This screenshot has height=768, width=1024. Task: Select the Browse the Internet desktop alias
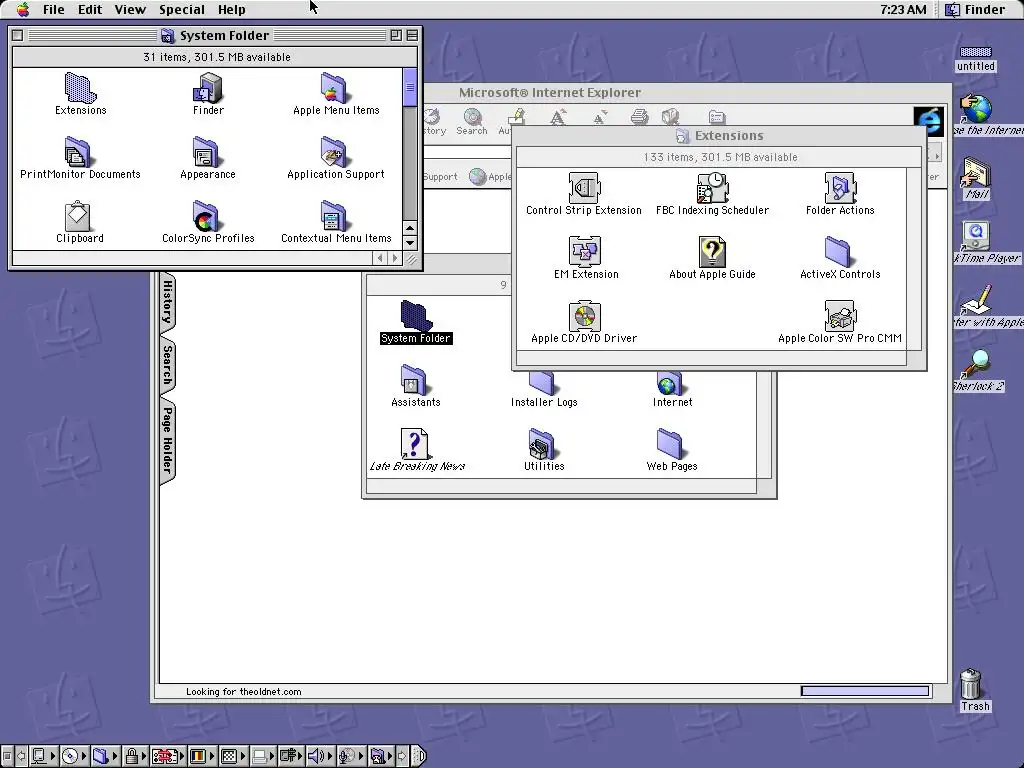pos(976,108)
